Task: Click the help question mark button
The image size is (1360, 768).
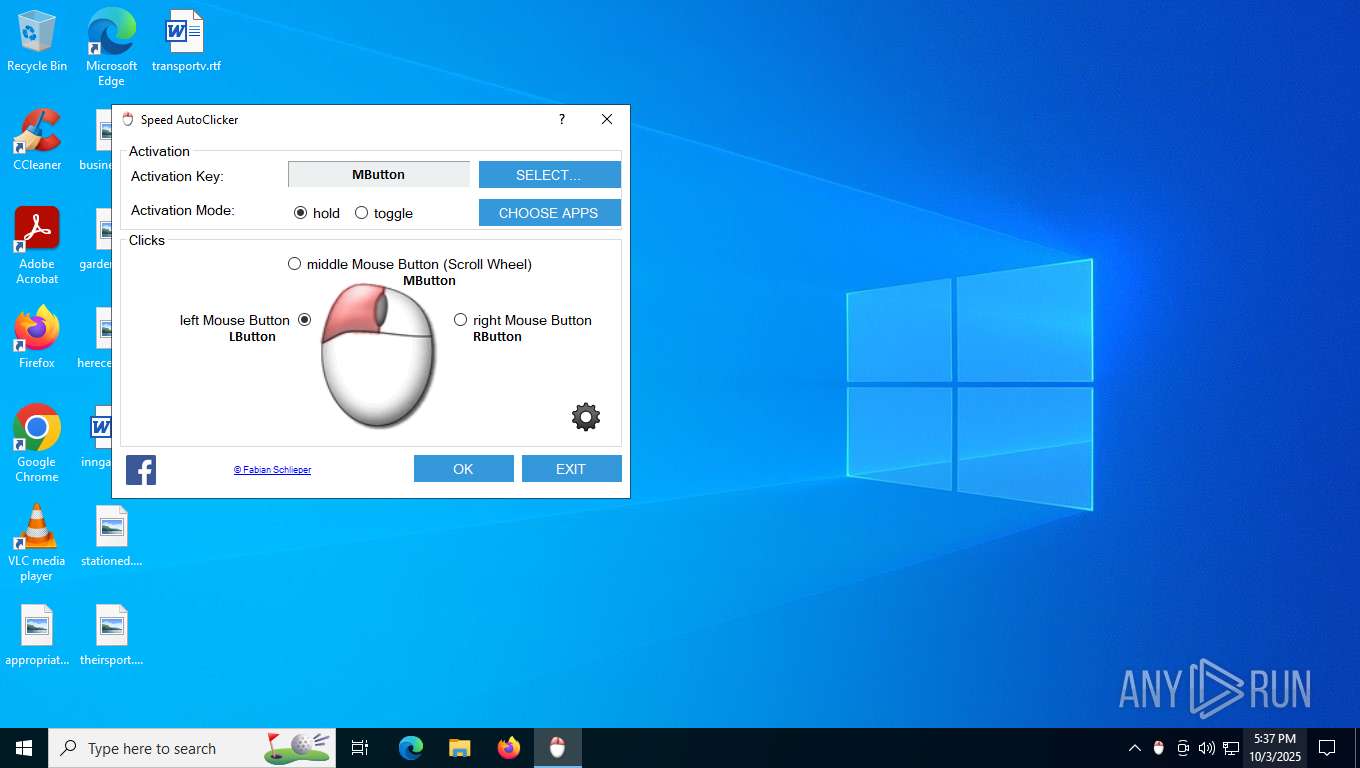Action: 562,119
